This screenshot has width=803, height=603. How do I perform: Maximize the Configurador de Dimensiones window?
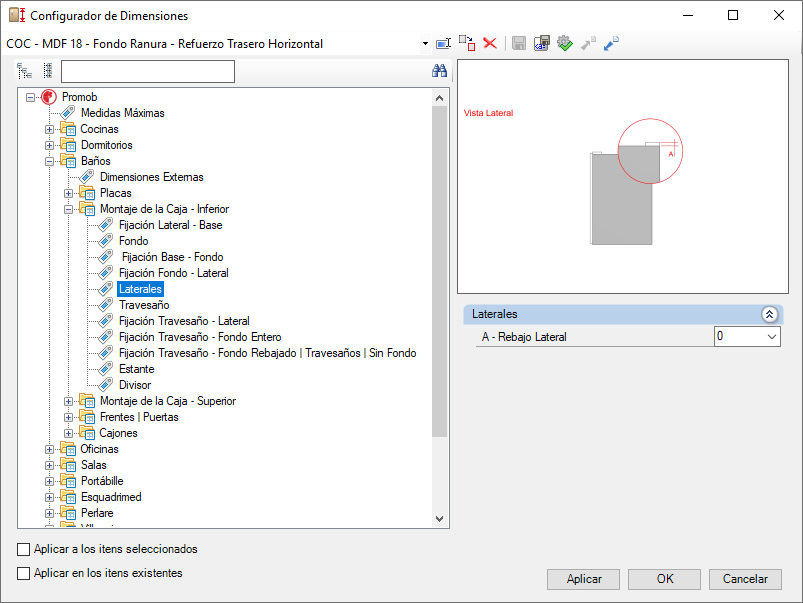coord(733,15)
